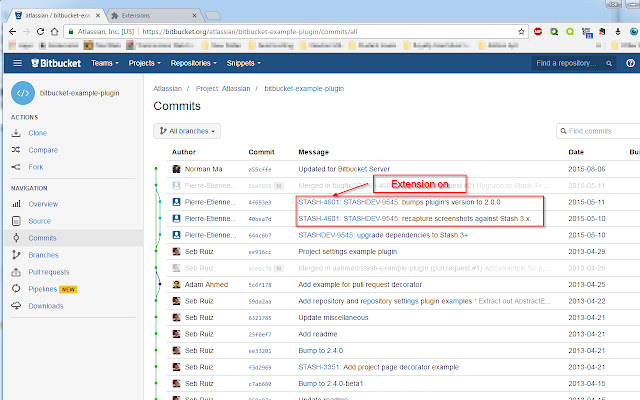Click the Compare shuffle icon
Viewport: 640px width, 400px height.
click(16, 150)
